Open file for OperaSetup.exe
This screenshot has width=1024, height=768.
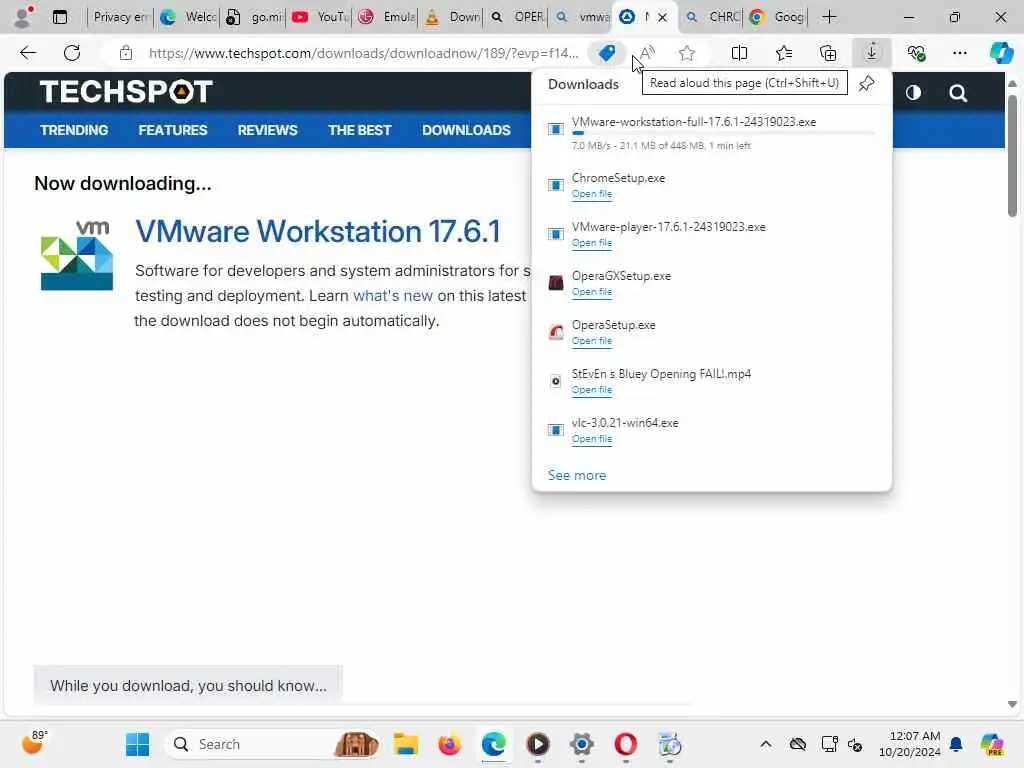tap(592, 341)
